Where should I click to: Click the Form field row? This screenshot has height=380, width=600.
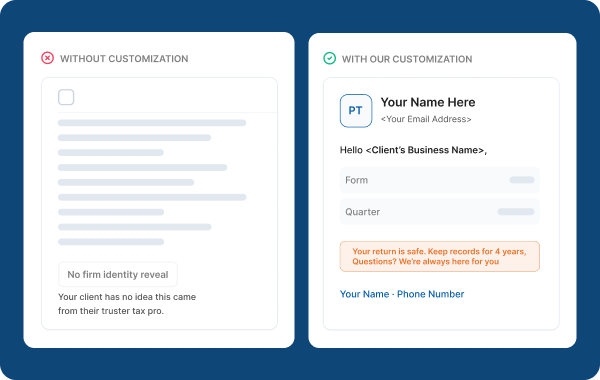pos(440,180)
